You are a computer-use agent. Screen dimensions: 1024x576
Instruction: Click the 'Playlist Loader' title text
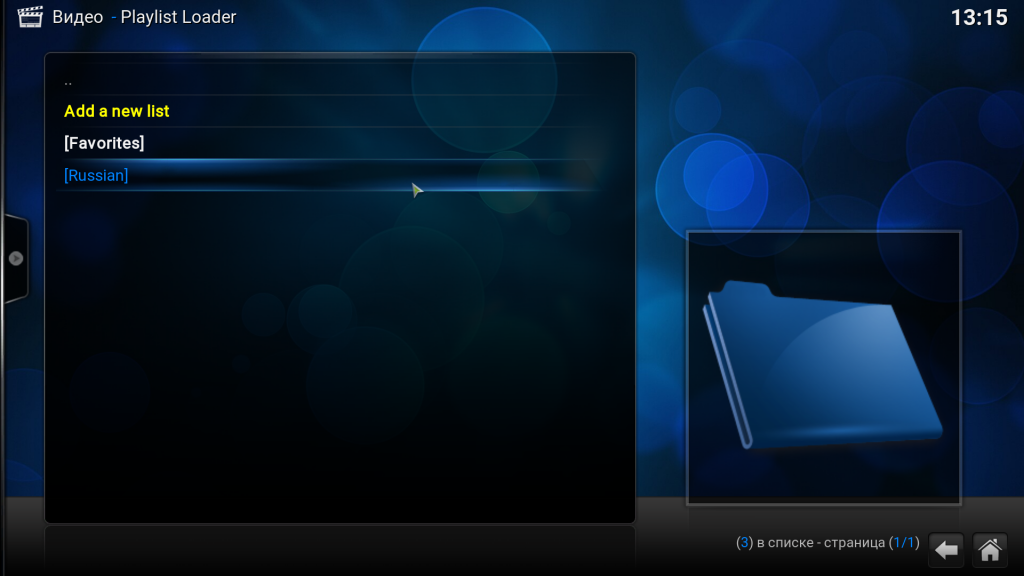tap(178, 17)
